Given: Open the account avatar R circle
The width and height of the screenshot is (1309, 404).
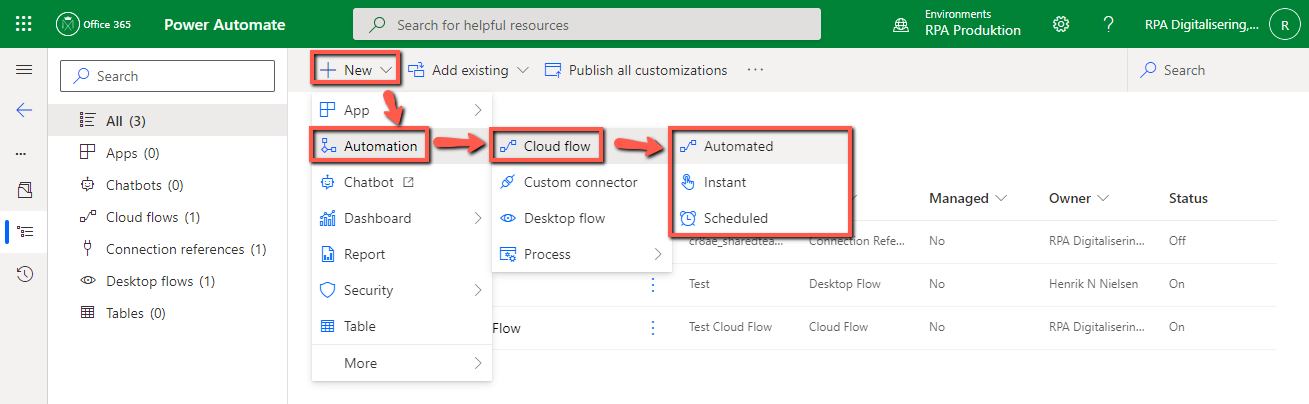Looking at the screenshot, I should pos(1284,24).
